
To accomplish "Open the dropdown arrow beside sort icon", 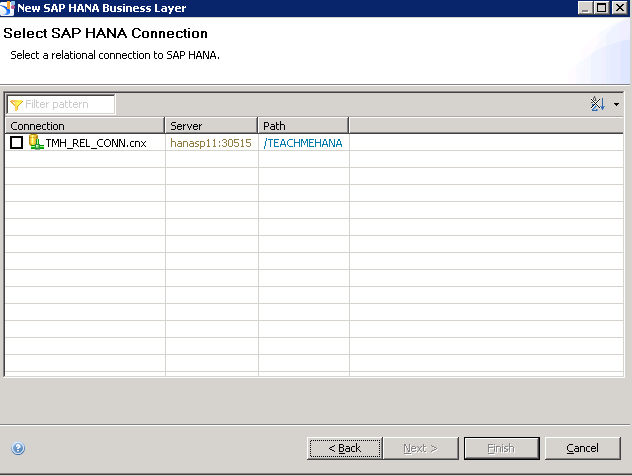I will [617, 105].
